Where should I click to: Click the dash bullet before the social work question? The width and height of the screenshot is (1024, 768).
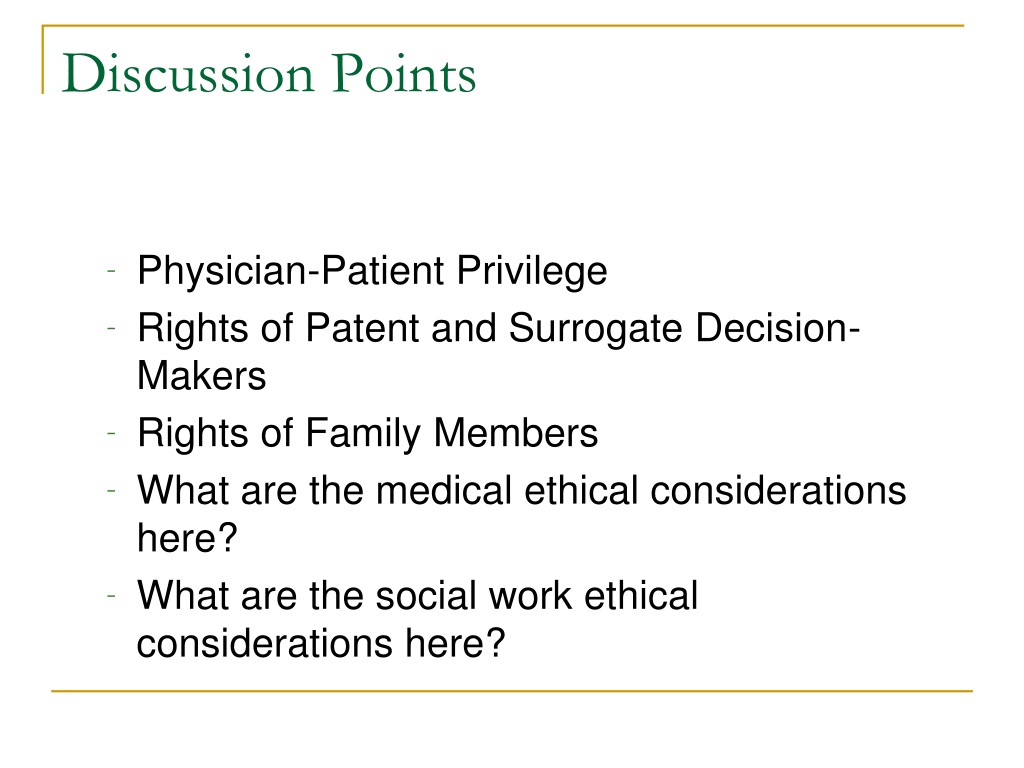(x=111, y=595)
